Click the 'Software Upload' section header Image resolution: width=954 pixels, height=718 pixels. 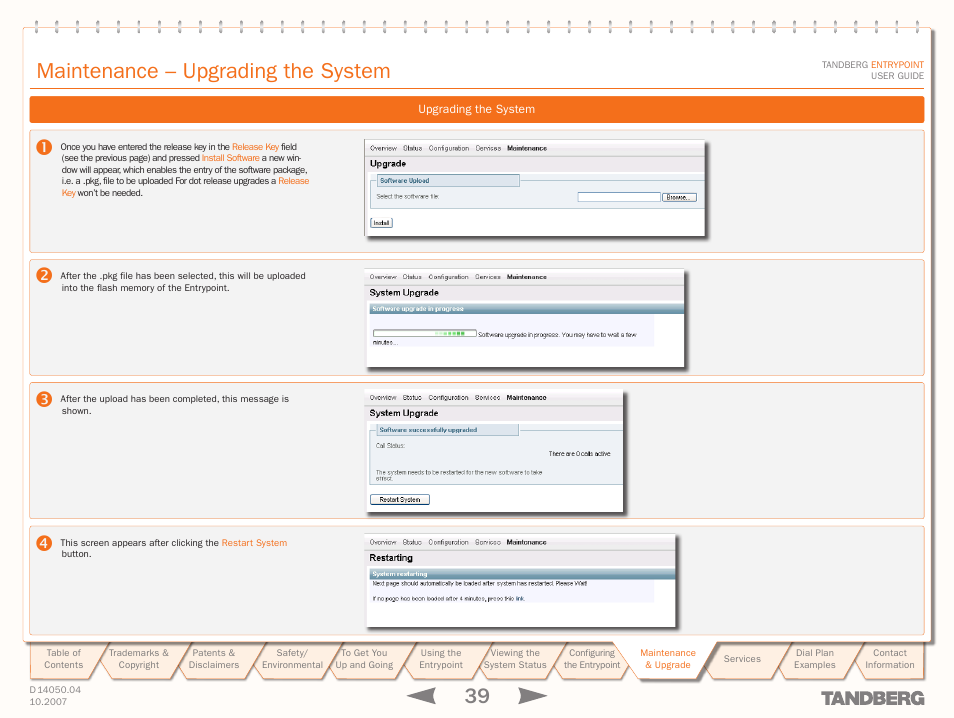(x=448, y=181)
